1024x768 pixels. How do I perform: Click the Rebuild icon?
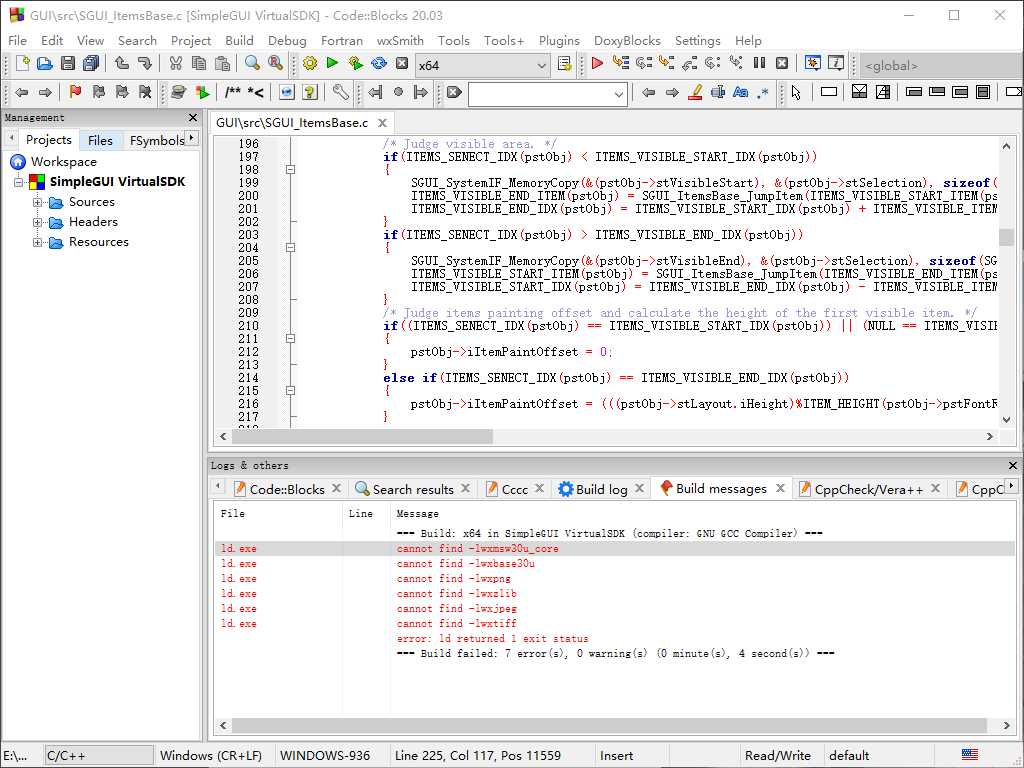(x=379, y=63)
